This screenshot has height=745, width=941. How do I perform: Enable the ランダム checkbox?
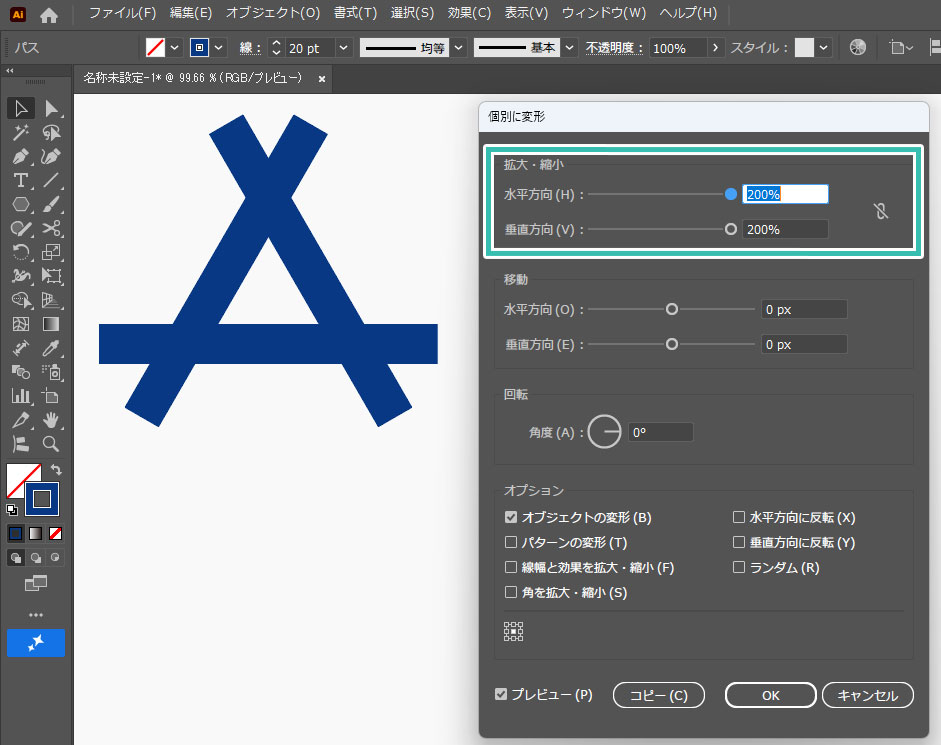point(740,568)
